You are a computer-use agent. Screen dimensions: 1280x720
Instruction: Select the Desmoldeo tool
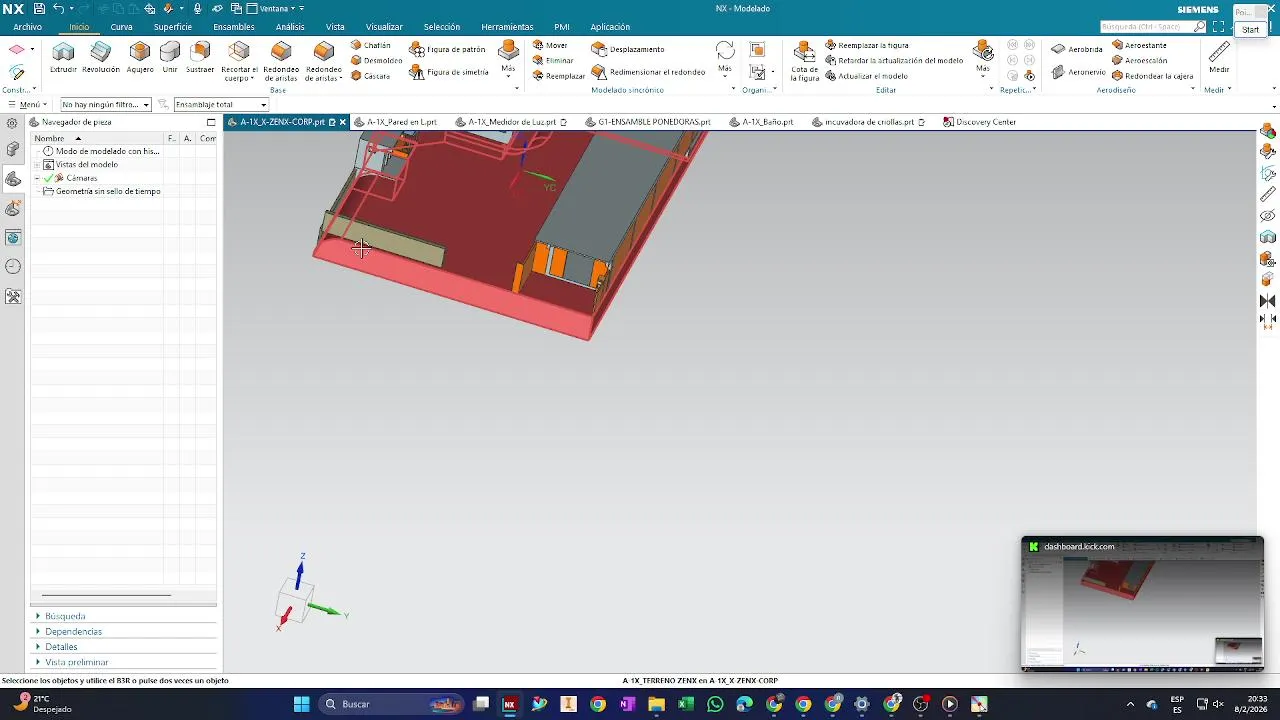coord(376,60)
